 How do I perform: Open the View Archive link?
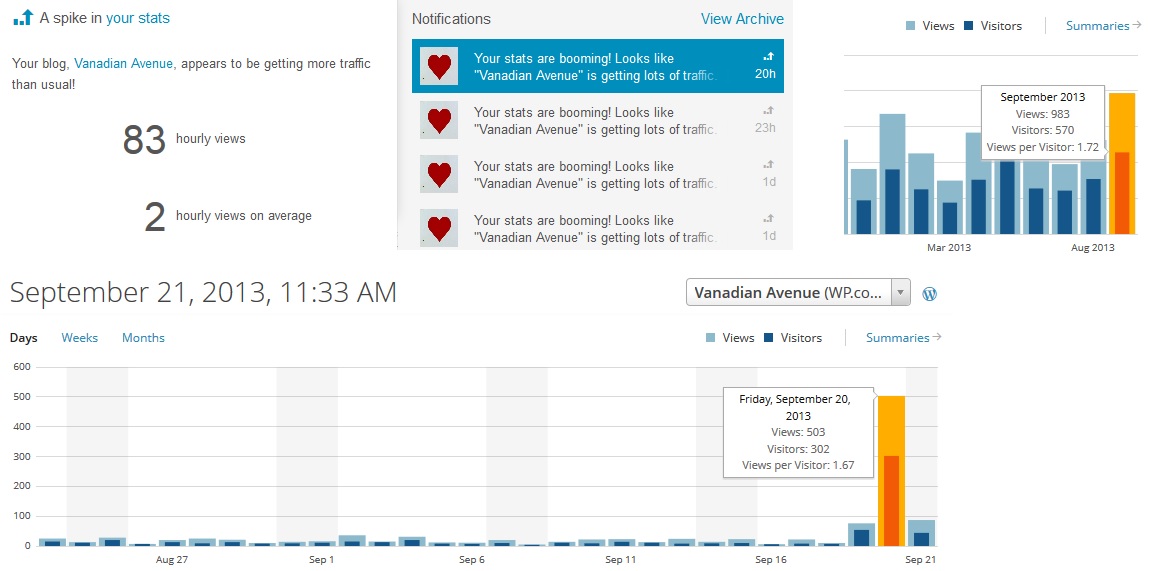click(742, 19)
